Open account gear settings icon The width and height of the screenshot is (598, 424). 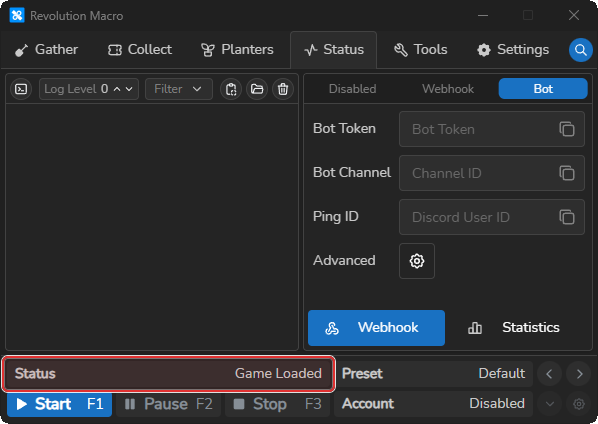pyautogui.click(x=579, y=403)
